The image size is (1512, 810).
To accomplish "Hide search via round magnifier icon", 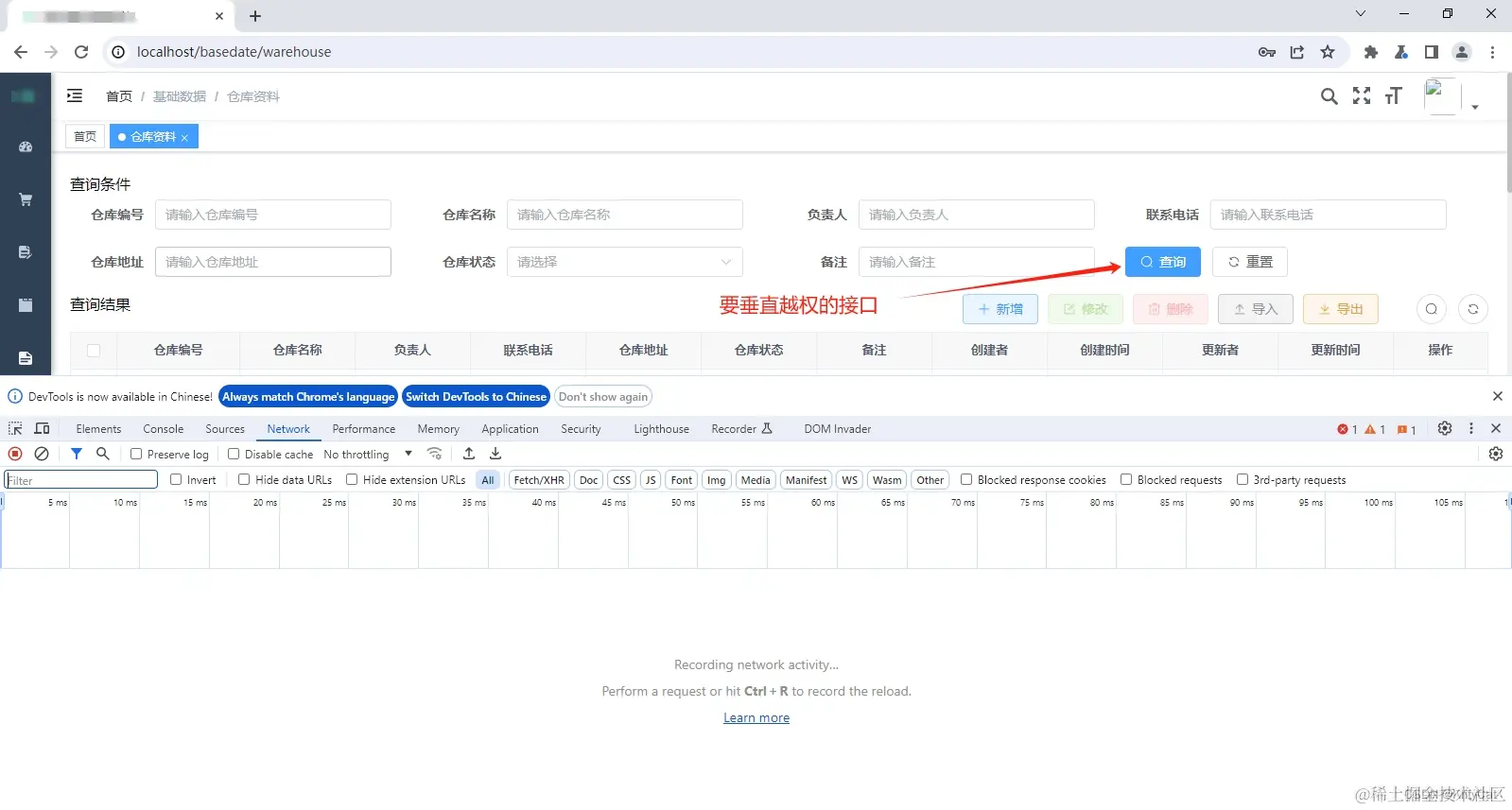I will pyautogui.click(x=1432, y=309).
